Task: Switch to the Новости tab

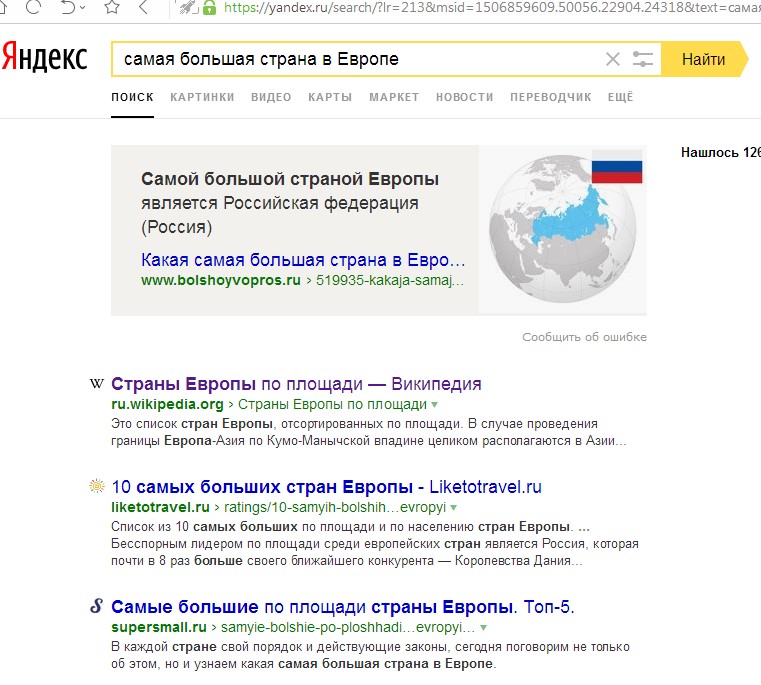Action: (464, 97)
